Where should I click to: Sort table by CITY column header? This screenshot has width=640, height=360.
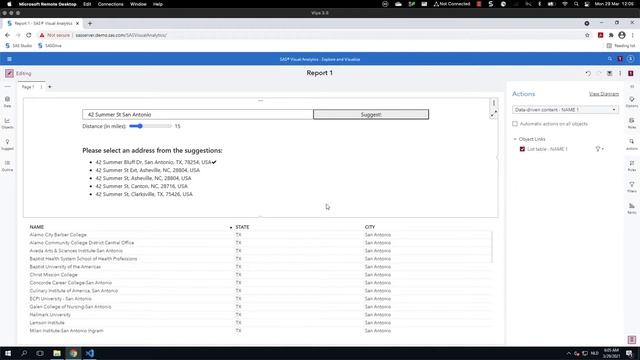[370, 227]
